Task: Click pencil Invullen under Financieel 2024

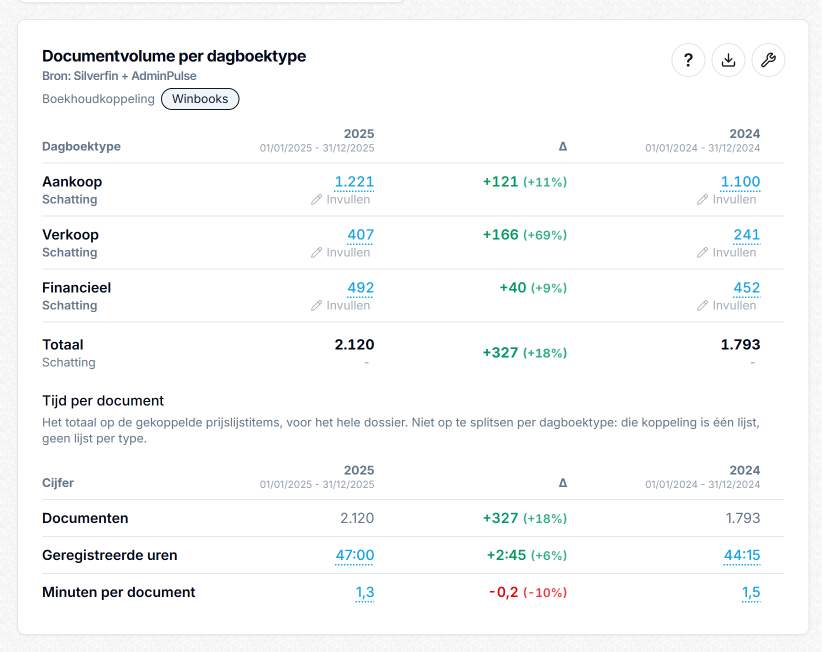Action: 727,306
